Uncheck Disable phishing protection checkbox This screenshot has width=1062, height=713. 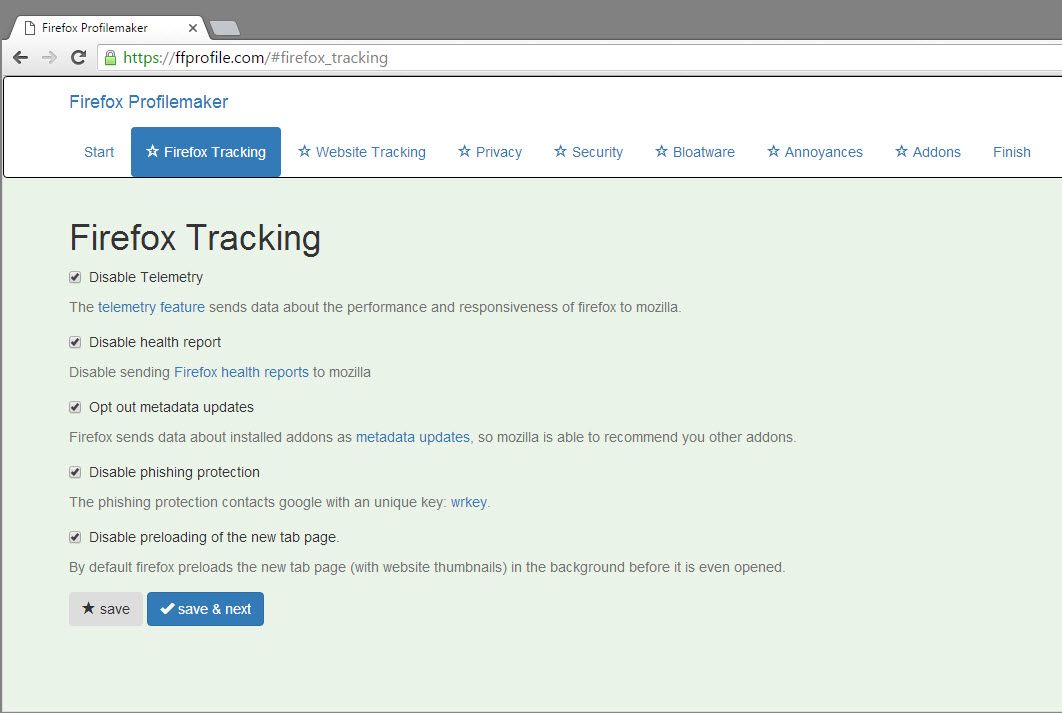[x=75, y=472]
